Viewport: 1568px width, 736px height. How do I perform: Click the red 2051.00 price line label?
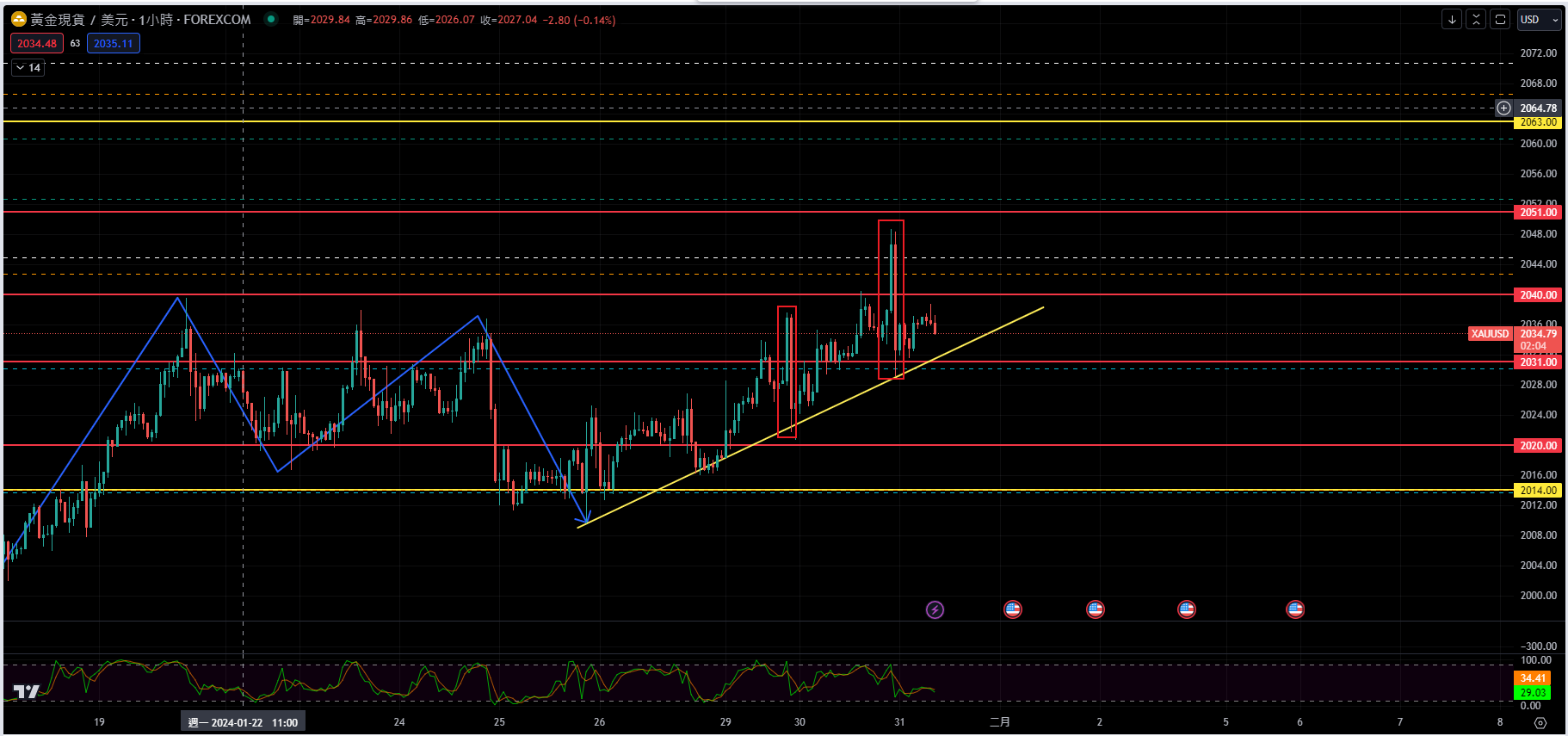click(x=1538, y=212)
